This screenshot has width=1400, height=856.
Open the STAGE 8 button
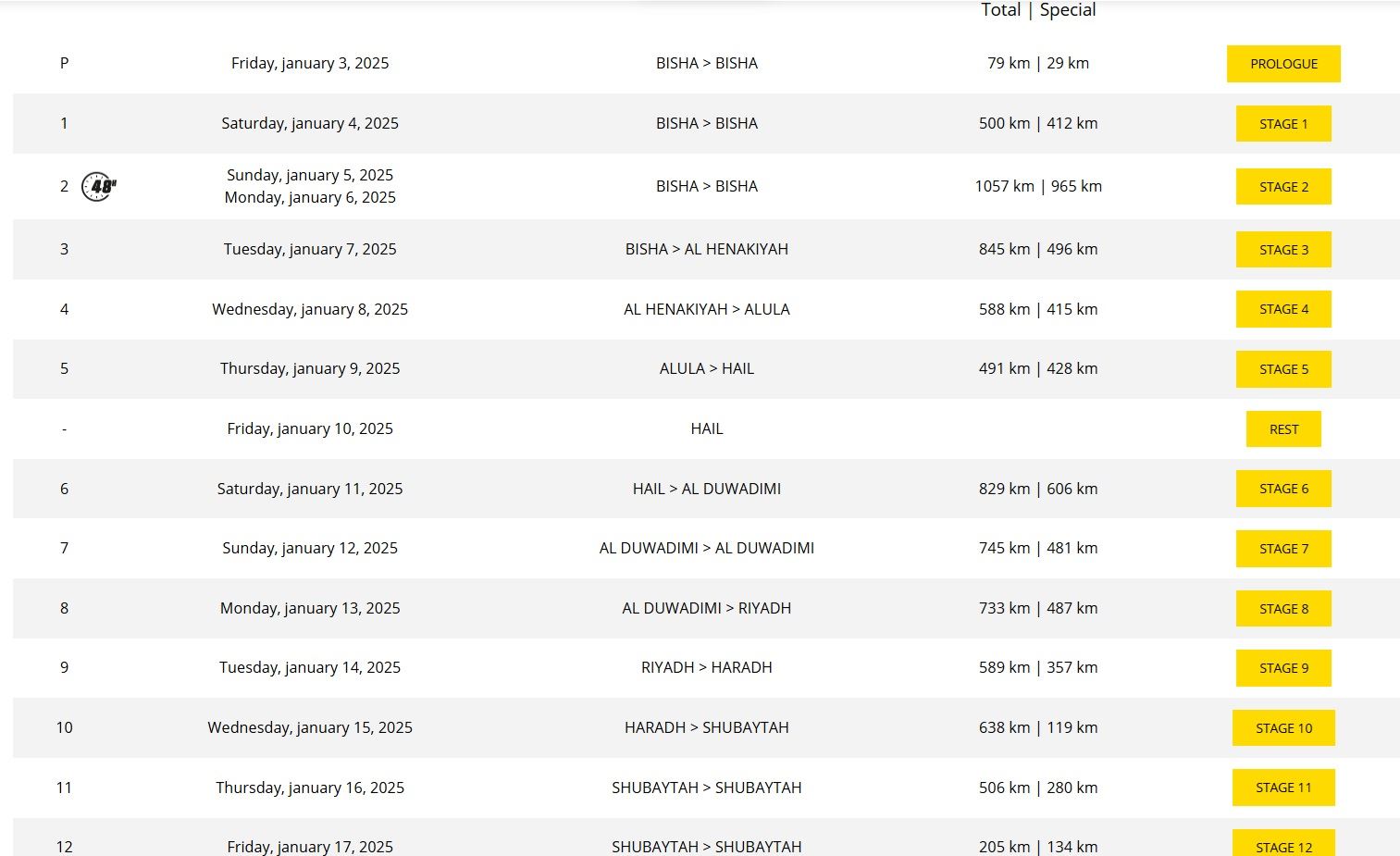[1283, 609]
